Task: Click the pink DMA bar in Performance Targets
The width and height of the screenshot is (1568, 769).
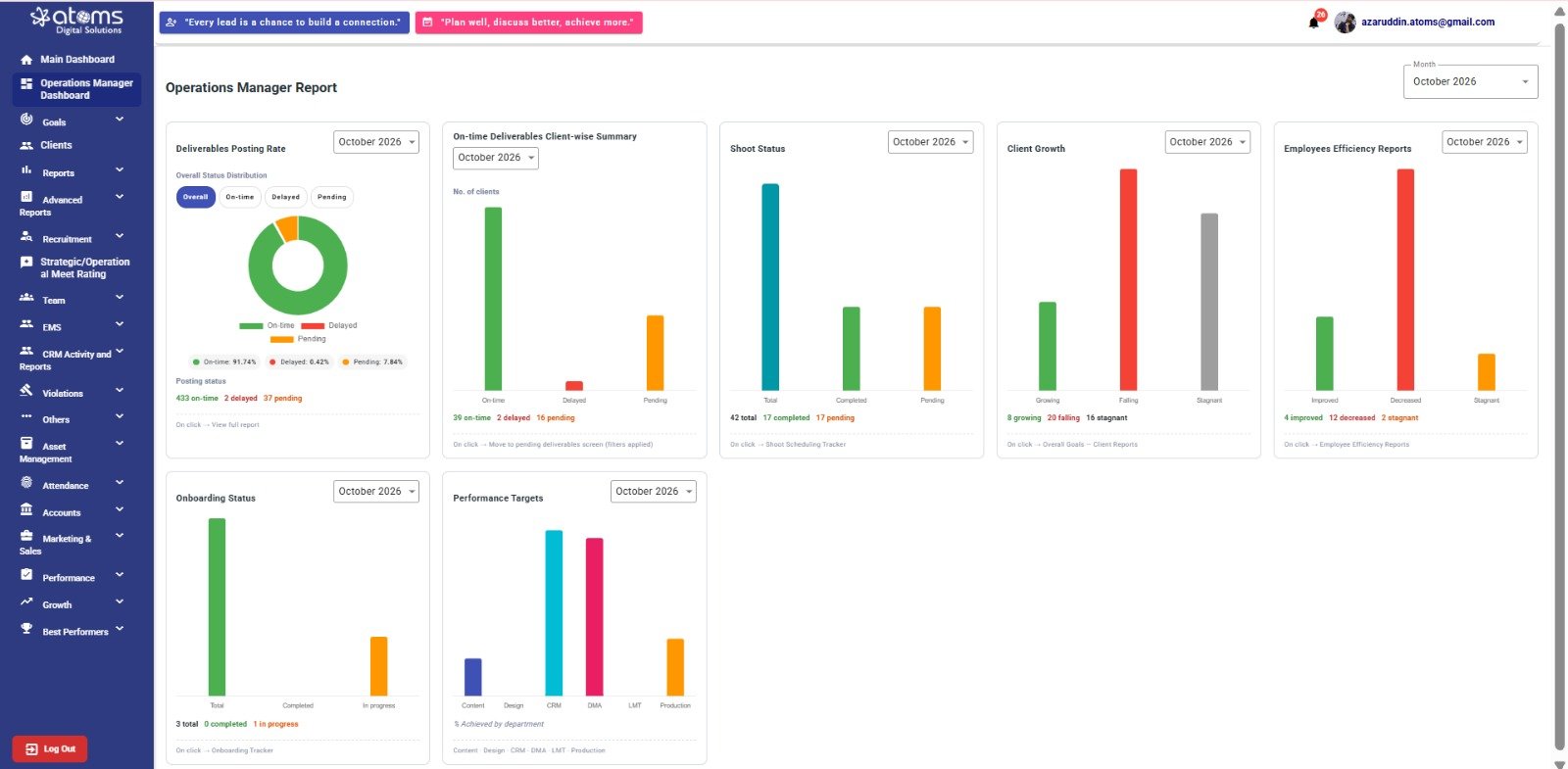Action: (594, 617)
